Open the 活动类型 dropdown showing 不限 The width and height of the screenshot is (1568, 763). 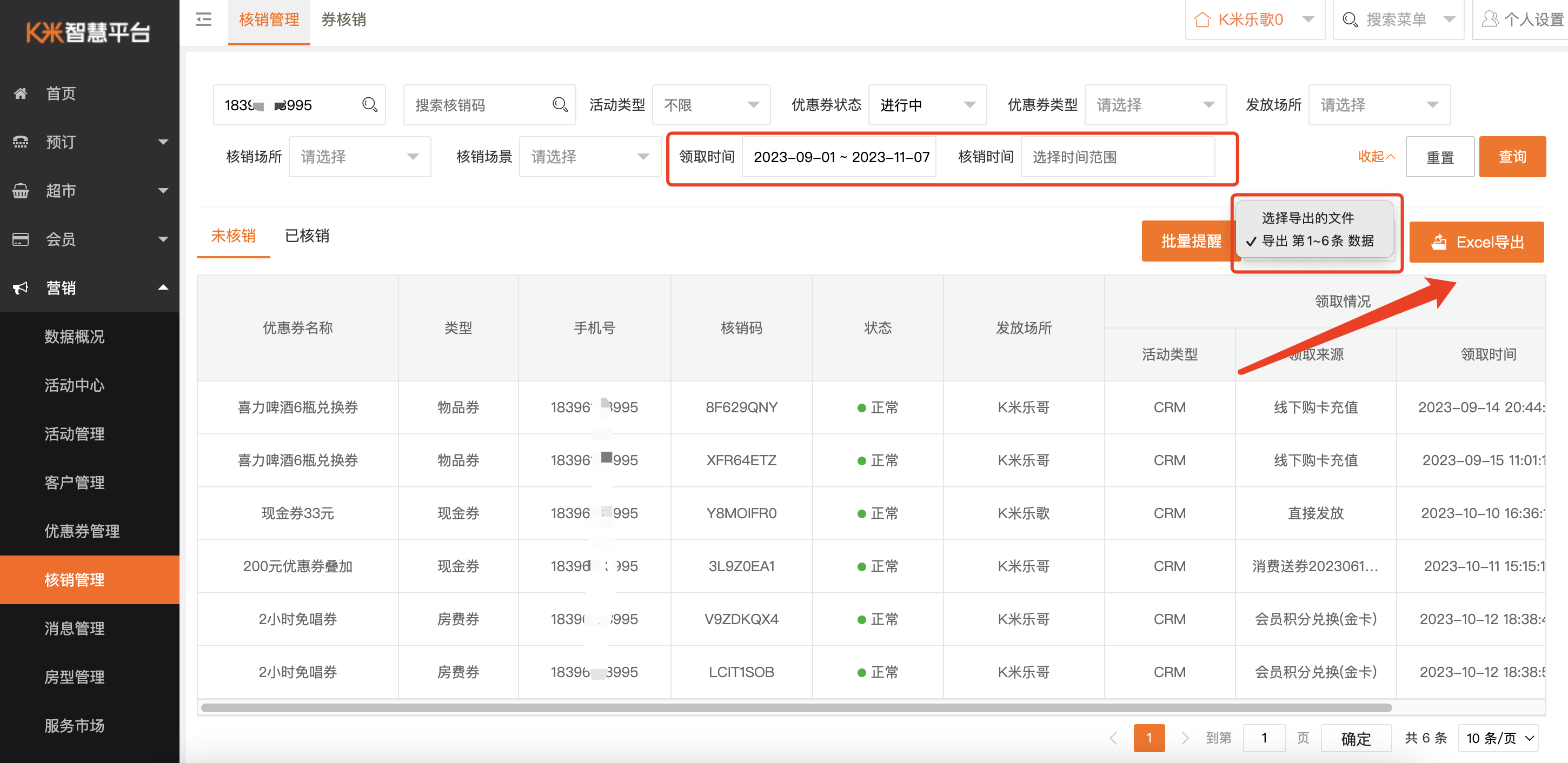[711, 105]
